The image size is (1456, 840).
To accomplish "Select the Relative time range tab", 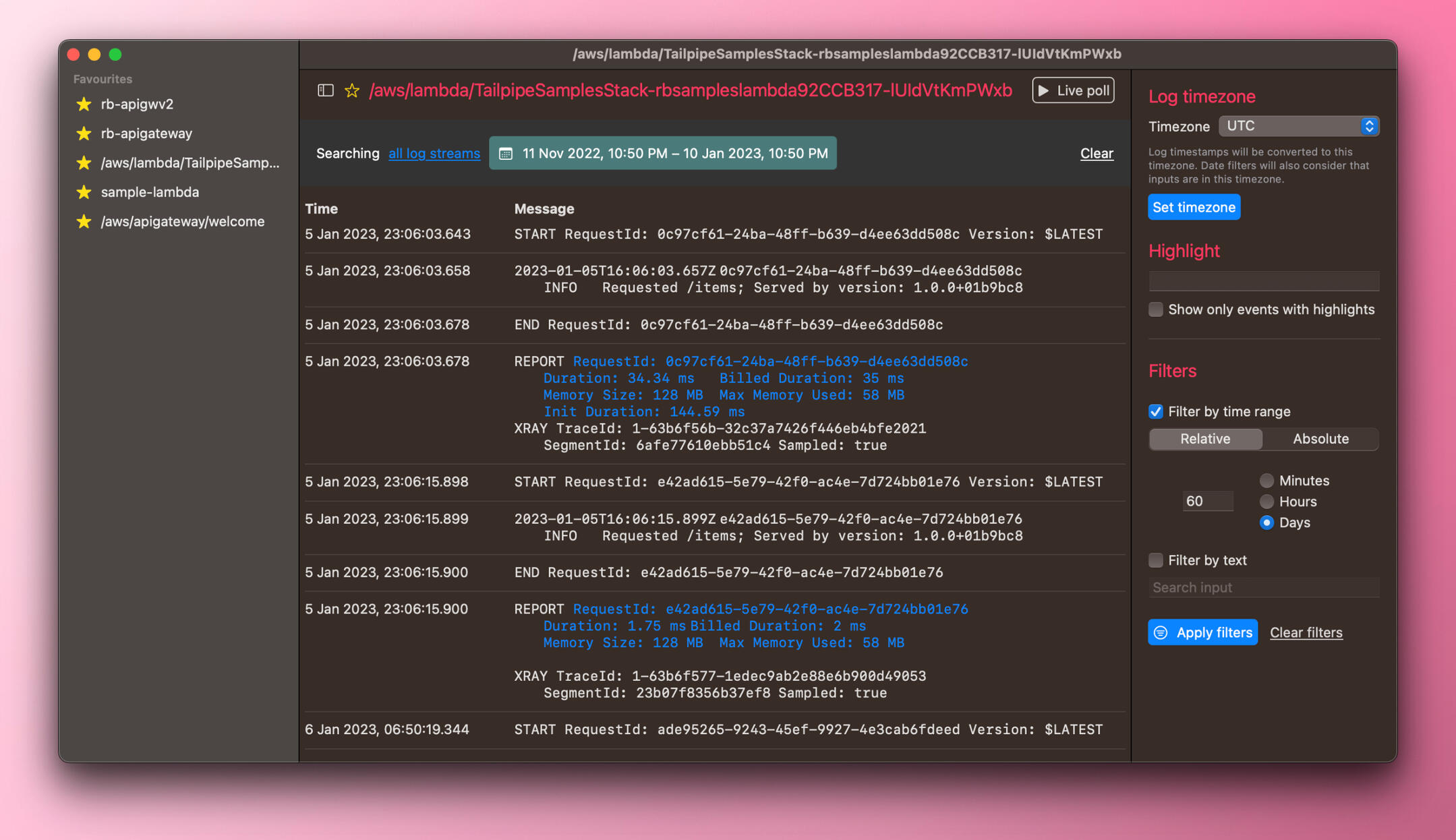I will tap(1205, 439).
